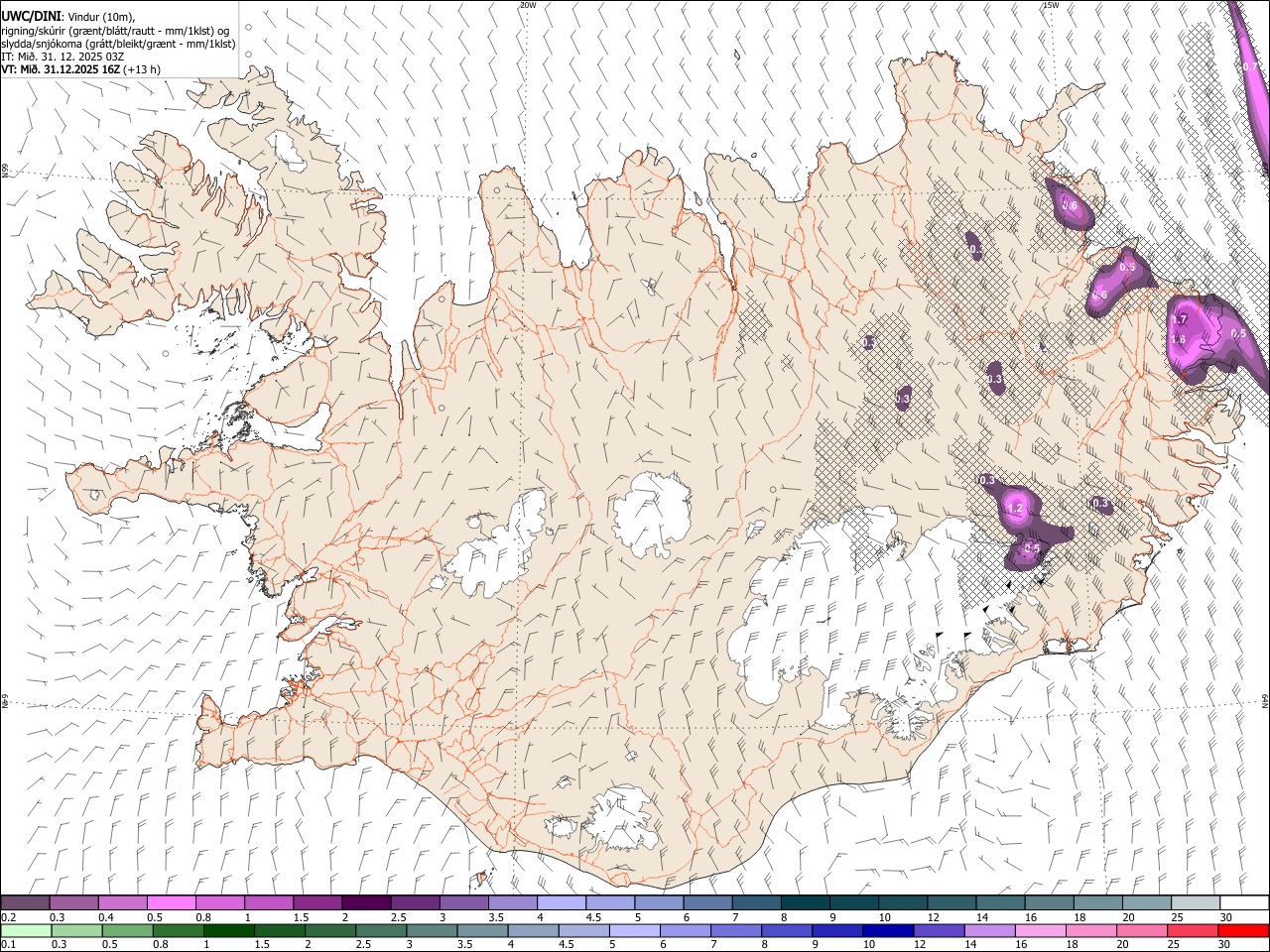Select the 'rigning/skúrir' legend description line
This screenshot has width=1270, height=952.
(x=115, y=31)
